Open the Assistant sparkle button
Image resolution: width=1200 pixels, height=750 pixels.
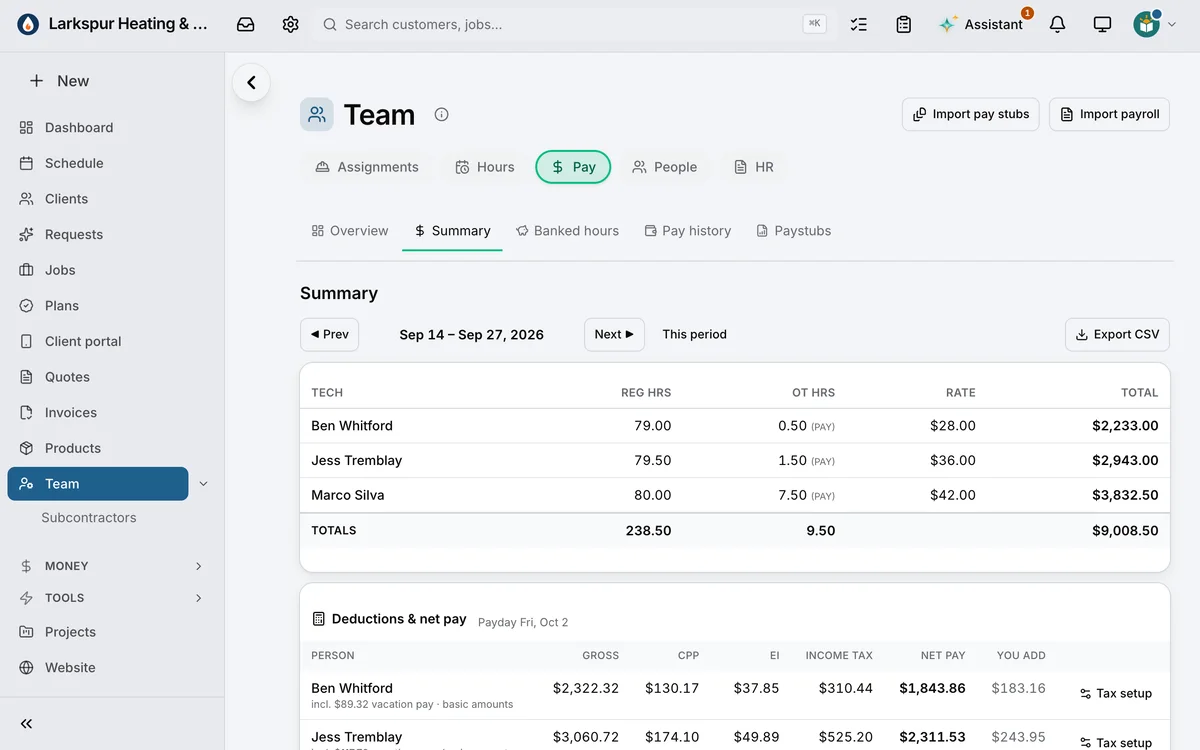click(981, 24)
